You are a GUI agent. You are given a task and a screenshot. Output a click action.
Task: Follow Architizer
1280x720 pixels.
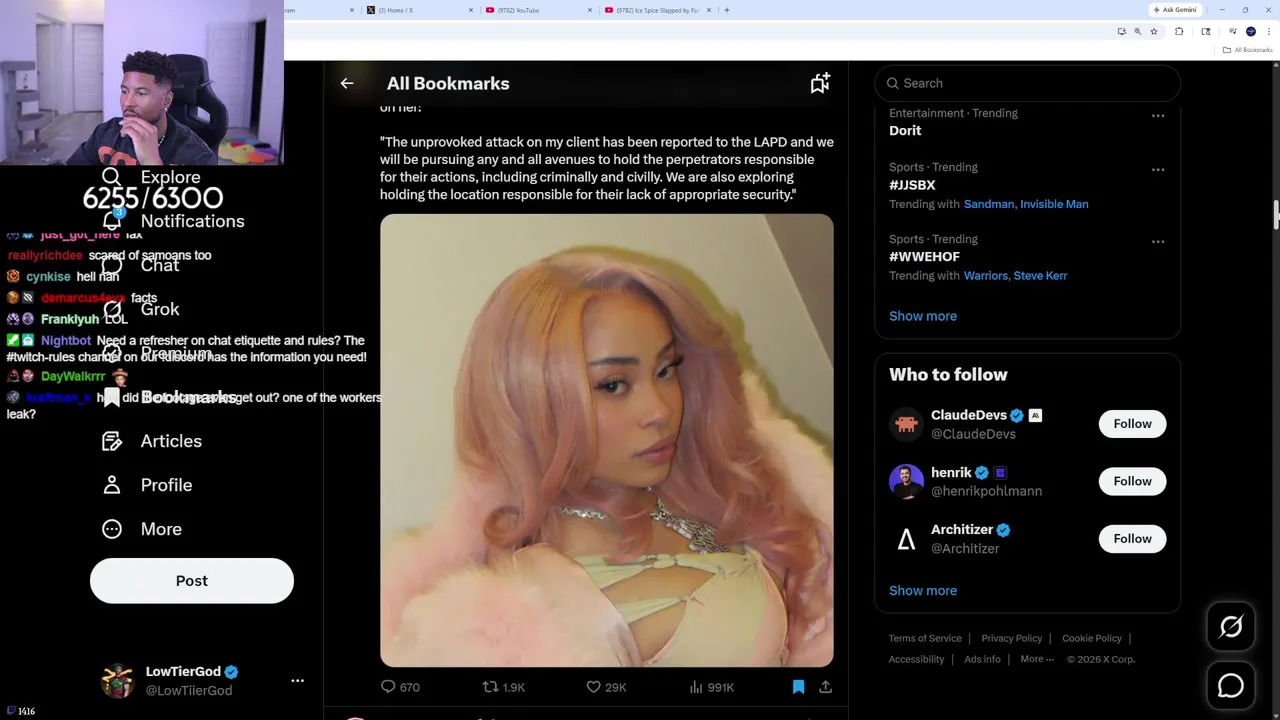pos(1133,539)
